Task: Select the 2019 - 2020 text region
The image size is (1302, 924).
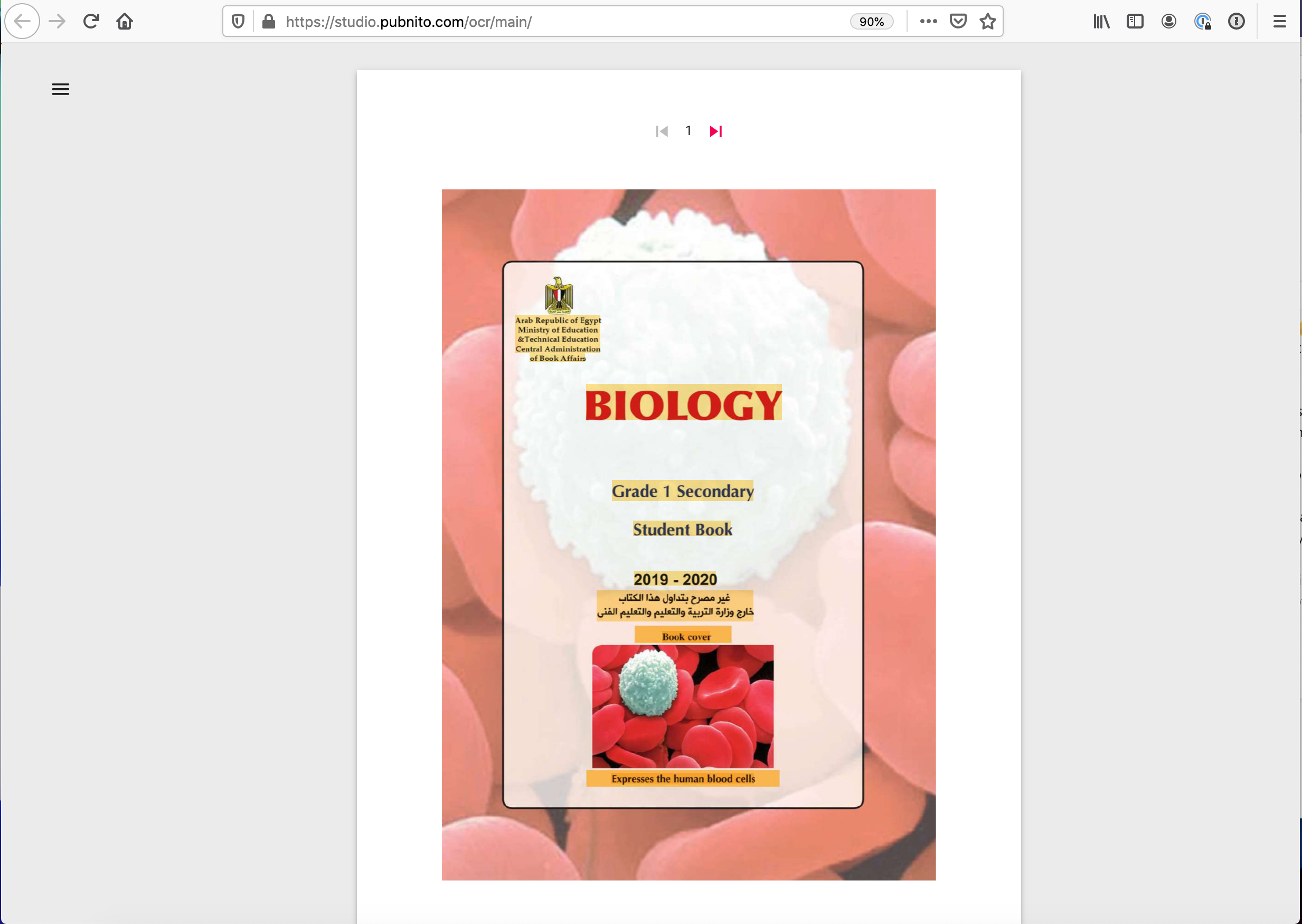Action: (675, 579)
